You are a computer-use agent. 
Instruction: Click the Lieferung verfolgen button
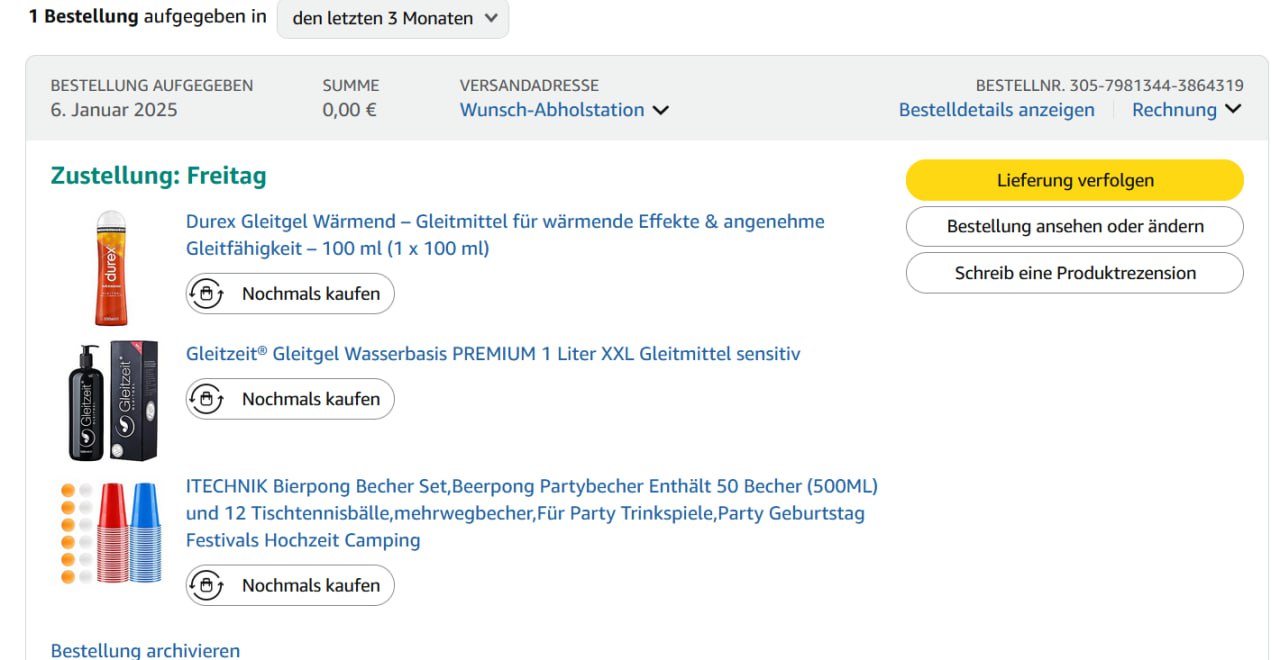coord(1074,180)
